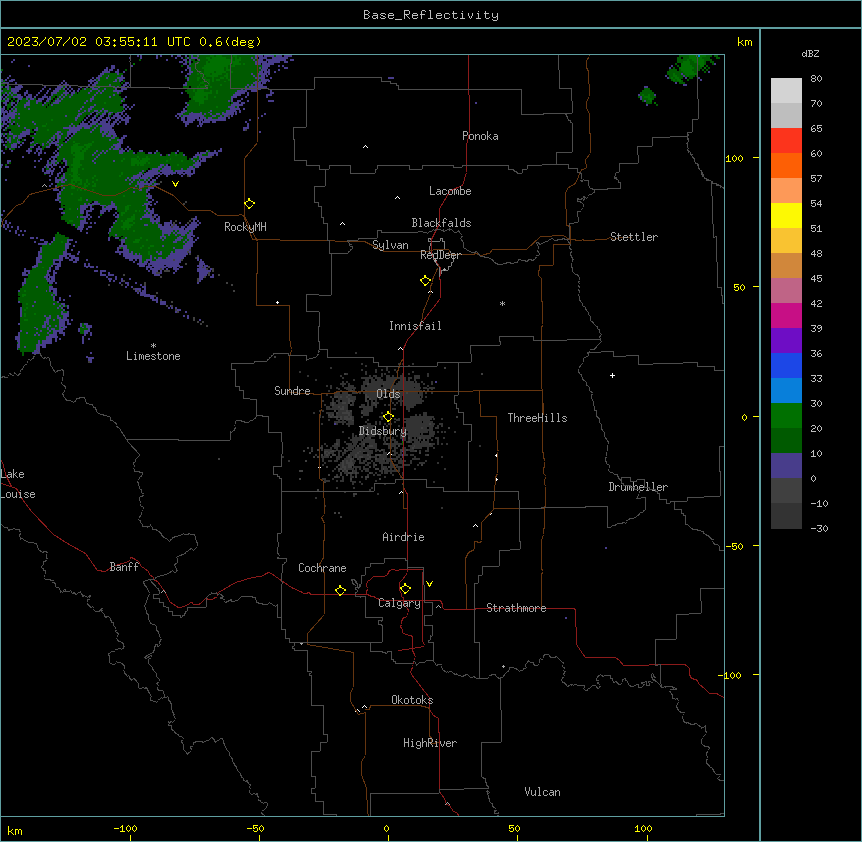This screenshot has width=862, height=842.
Task: Click the Lake Louise label
Action: 18,484
